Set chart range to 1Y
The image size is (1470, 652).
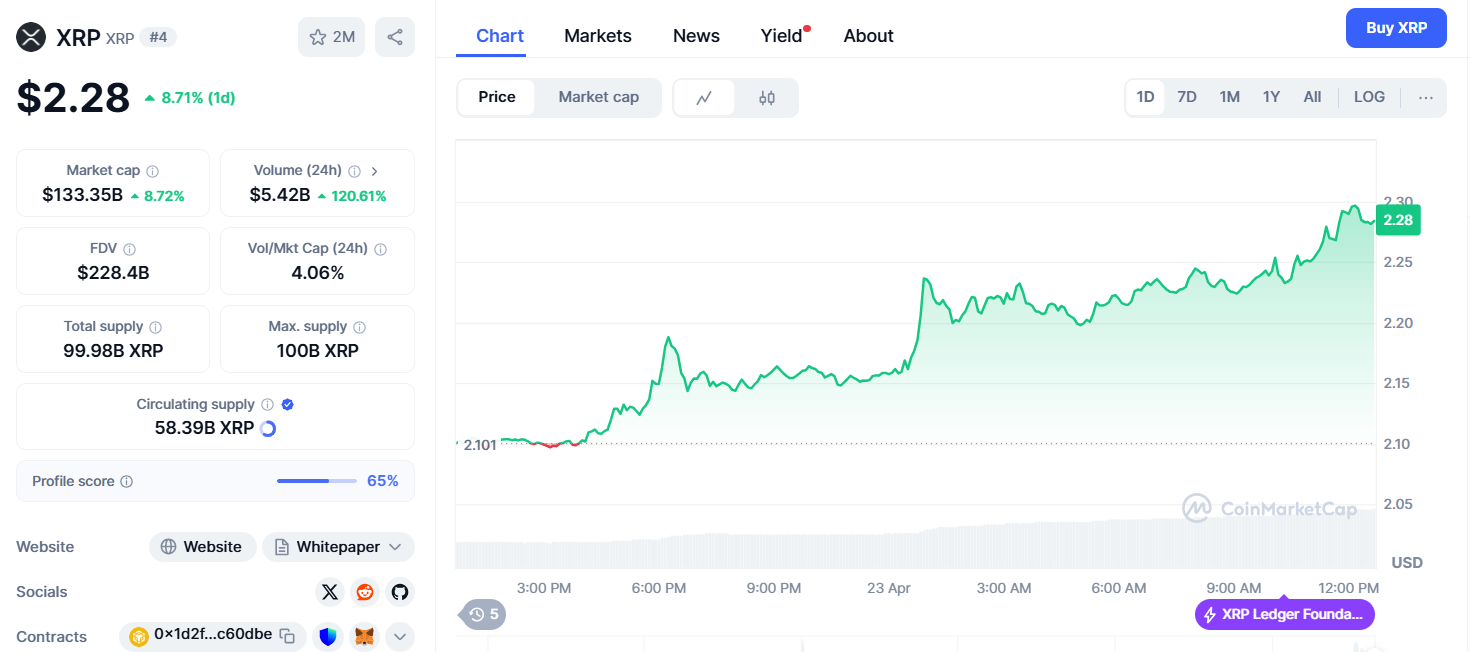pyautogui.click(x=1271, y=98)
